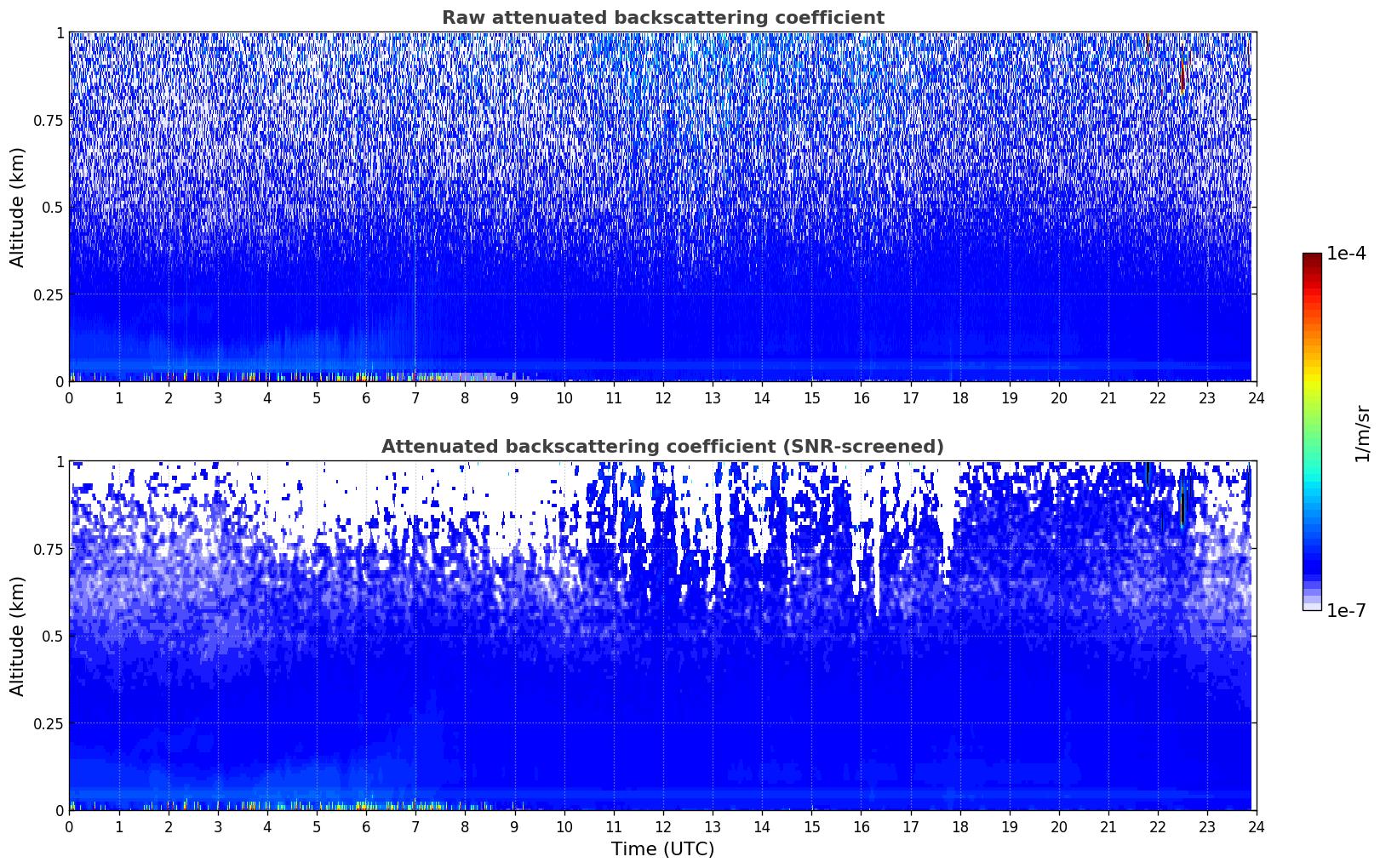Click altitude tick '0.5' on the SNR-screened plot
Viewport: 1380px width, 868px height.
pyautogui.click(x=53, y=636)
